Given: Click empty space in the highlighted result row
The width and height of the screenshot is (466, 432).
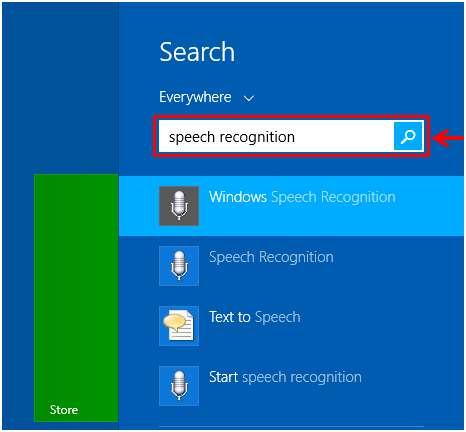Looking at the screenshot, I should [430, 217].
